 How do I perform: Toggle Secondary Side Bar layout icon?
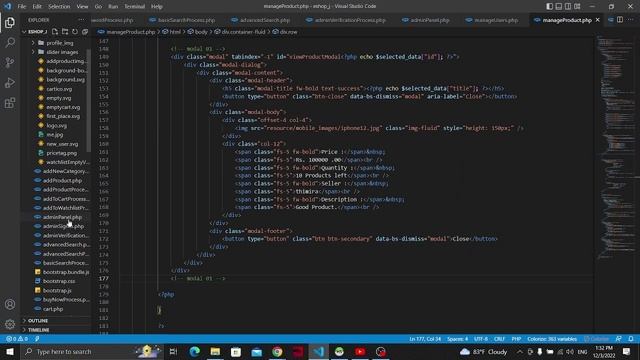coord(568,7)
